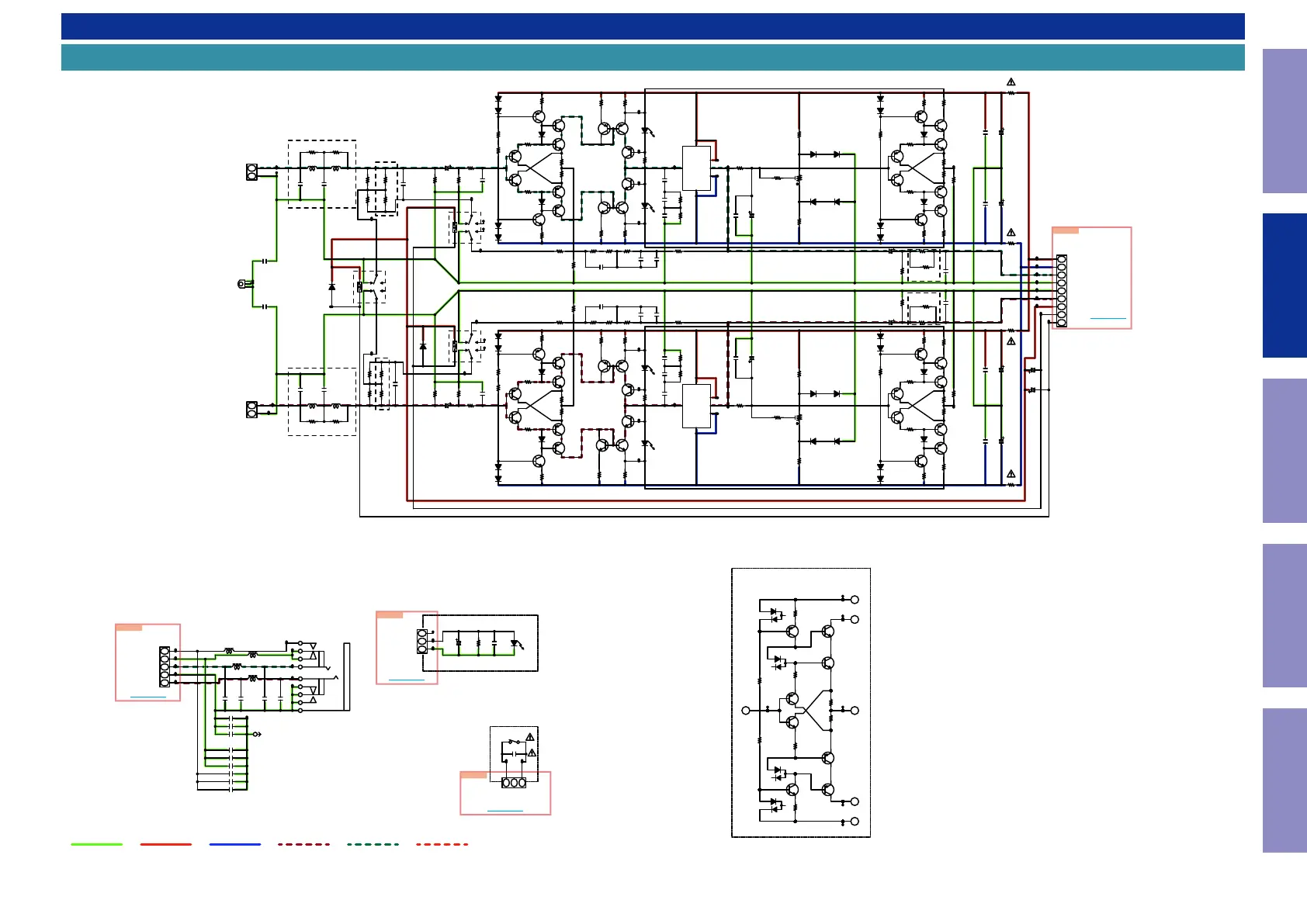Click the lower amplifier IC block
1307x924 pixels.
(696, 406)
